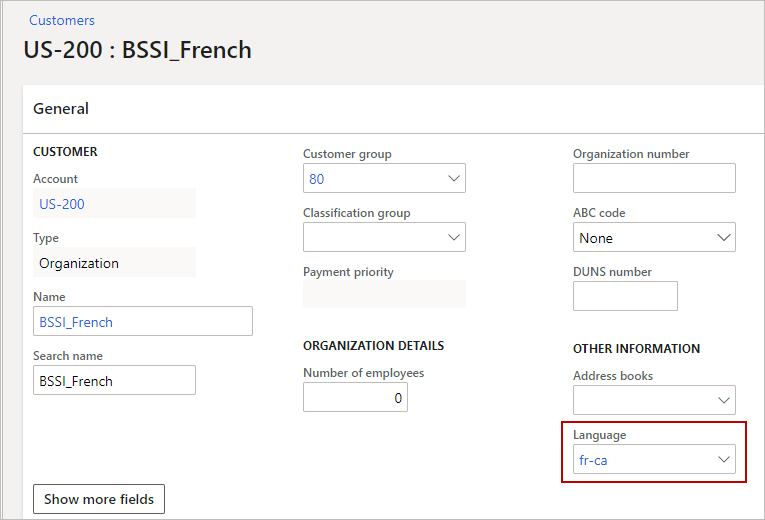Viewport: 765px width, 520px height.
Task: Click the None value in ABC code
Action: (596, 238)
